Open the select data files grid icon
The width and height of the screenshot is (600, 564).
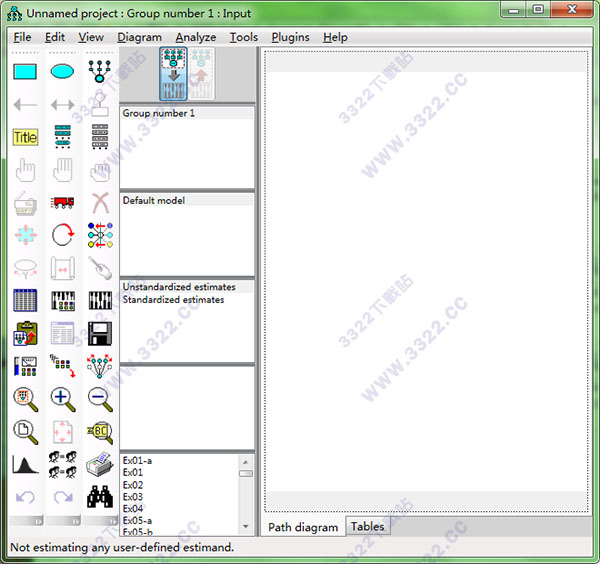click(25, 300)
